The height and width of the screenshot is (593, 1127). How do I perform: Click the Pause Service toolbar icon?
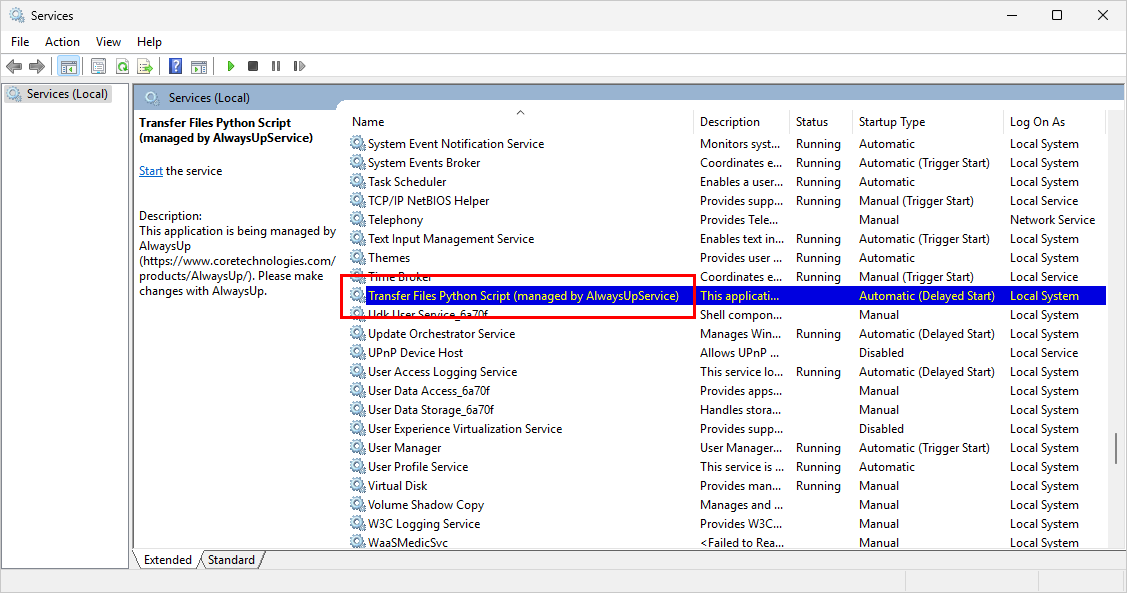coord(275,66)
